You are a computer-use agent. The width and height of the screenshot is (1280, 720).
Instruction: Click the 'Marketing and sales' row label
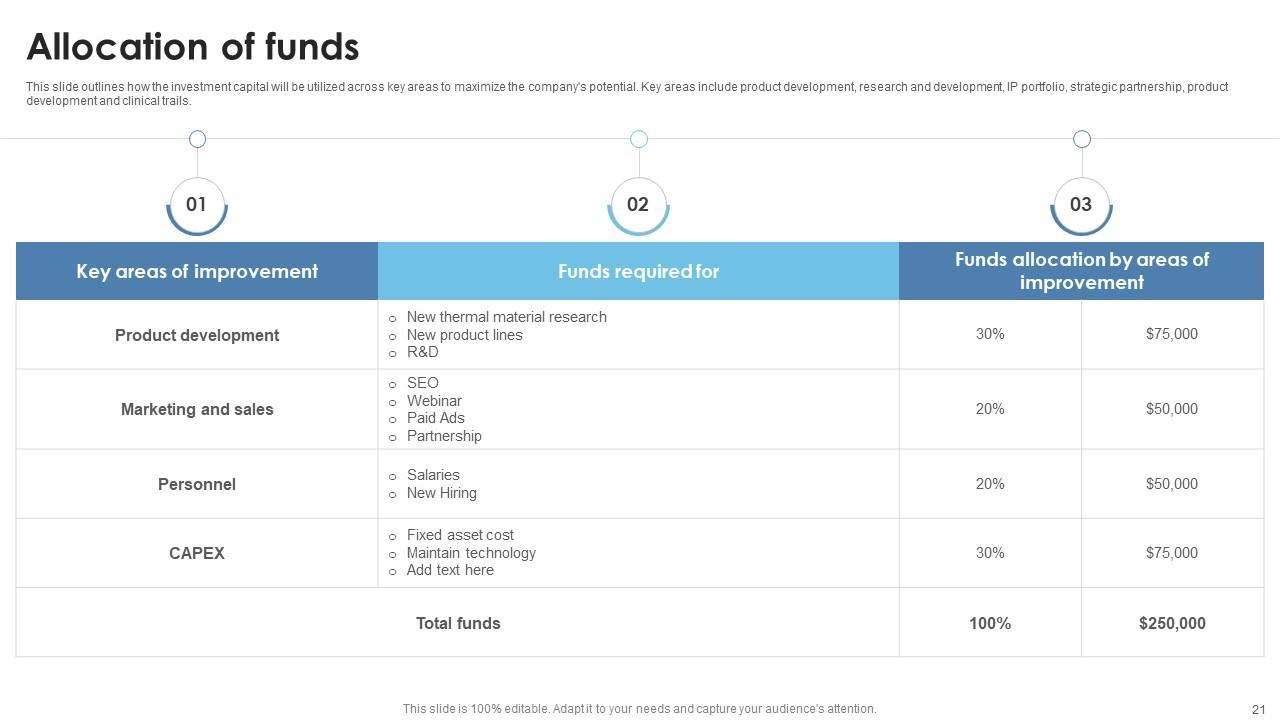197,409
